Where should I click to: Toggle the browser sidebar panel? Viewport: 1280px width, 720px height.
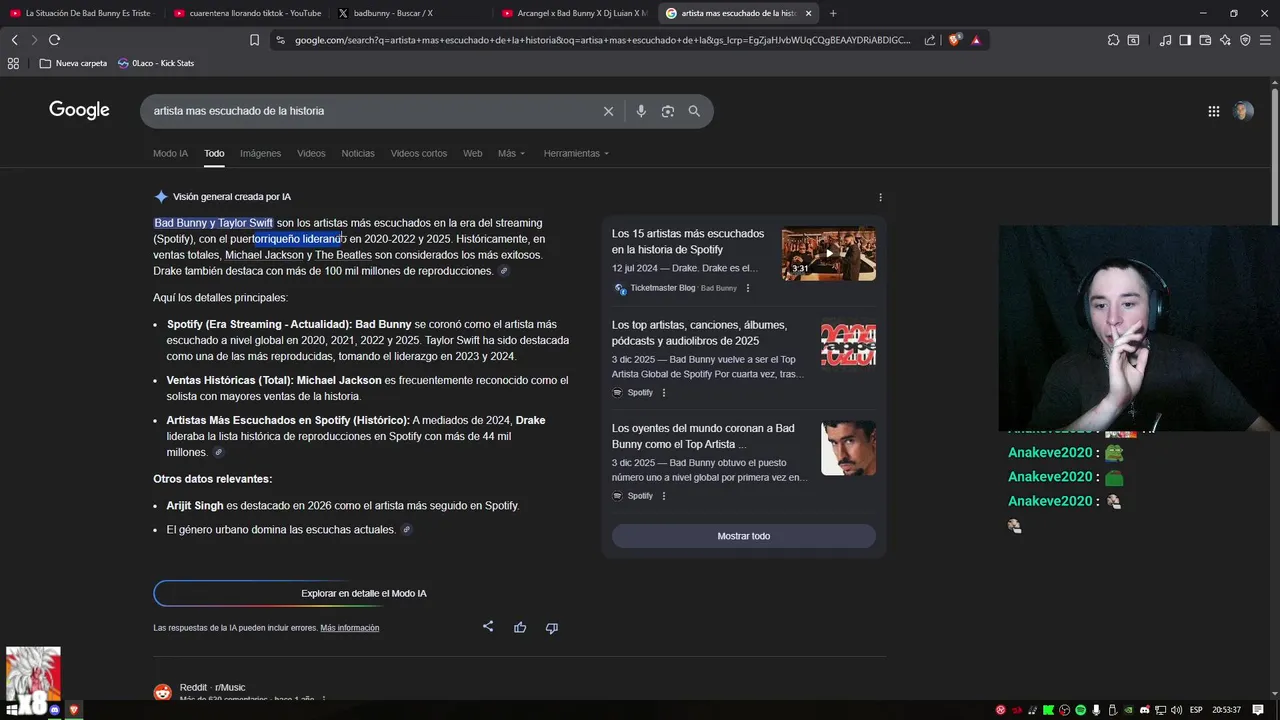pos(1185,40)
